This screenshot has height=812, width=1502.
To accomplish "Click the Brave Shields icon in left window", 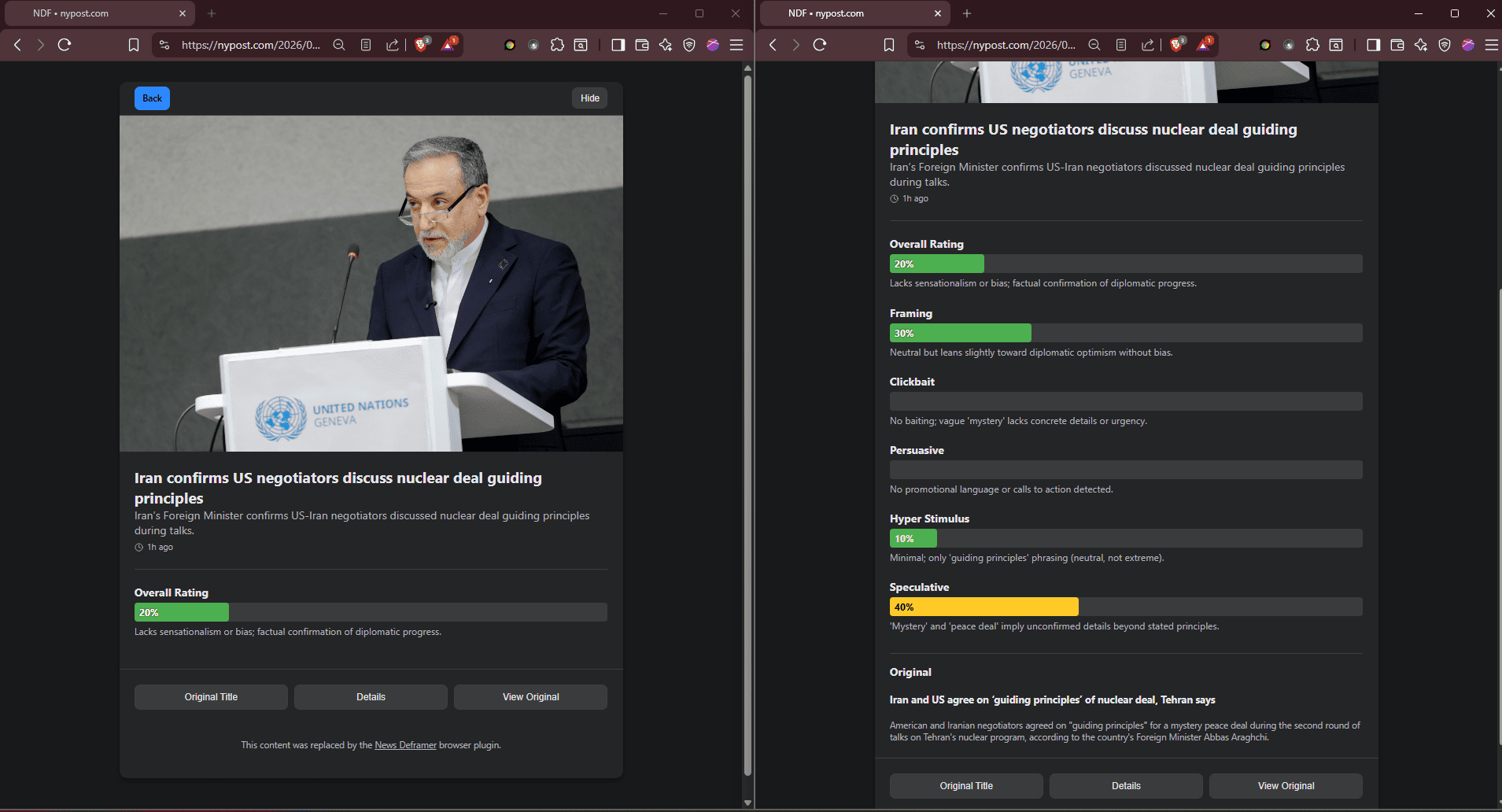I will (422, 45).
